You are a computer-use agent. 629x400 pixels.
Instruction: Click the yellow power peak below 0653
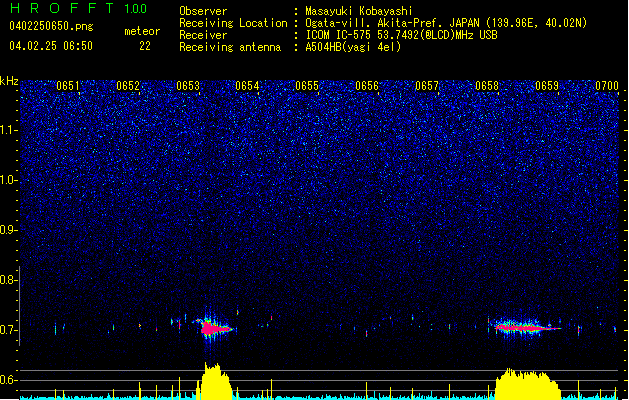click(x=215, y=380)
